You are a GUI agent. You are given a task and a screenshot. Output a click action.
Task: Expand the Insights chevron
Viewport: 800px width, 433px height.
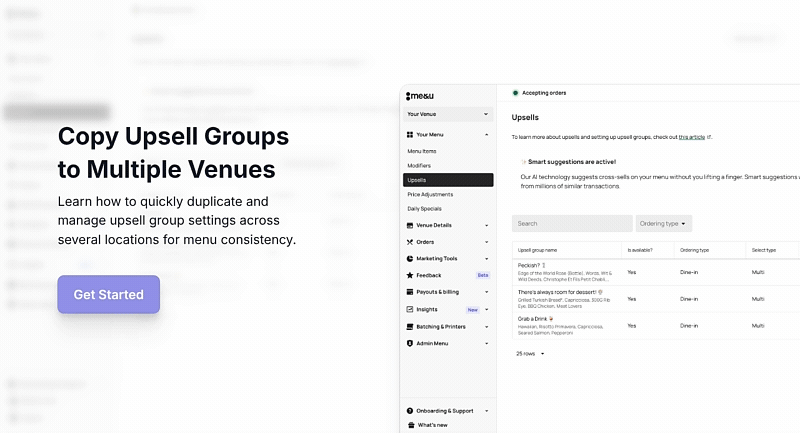(486, 310)
